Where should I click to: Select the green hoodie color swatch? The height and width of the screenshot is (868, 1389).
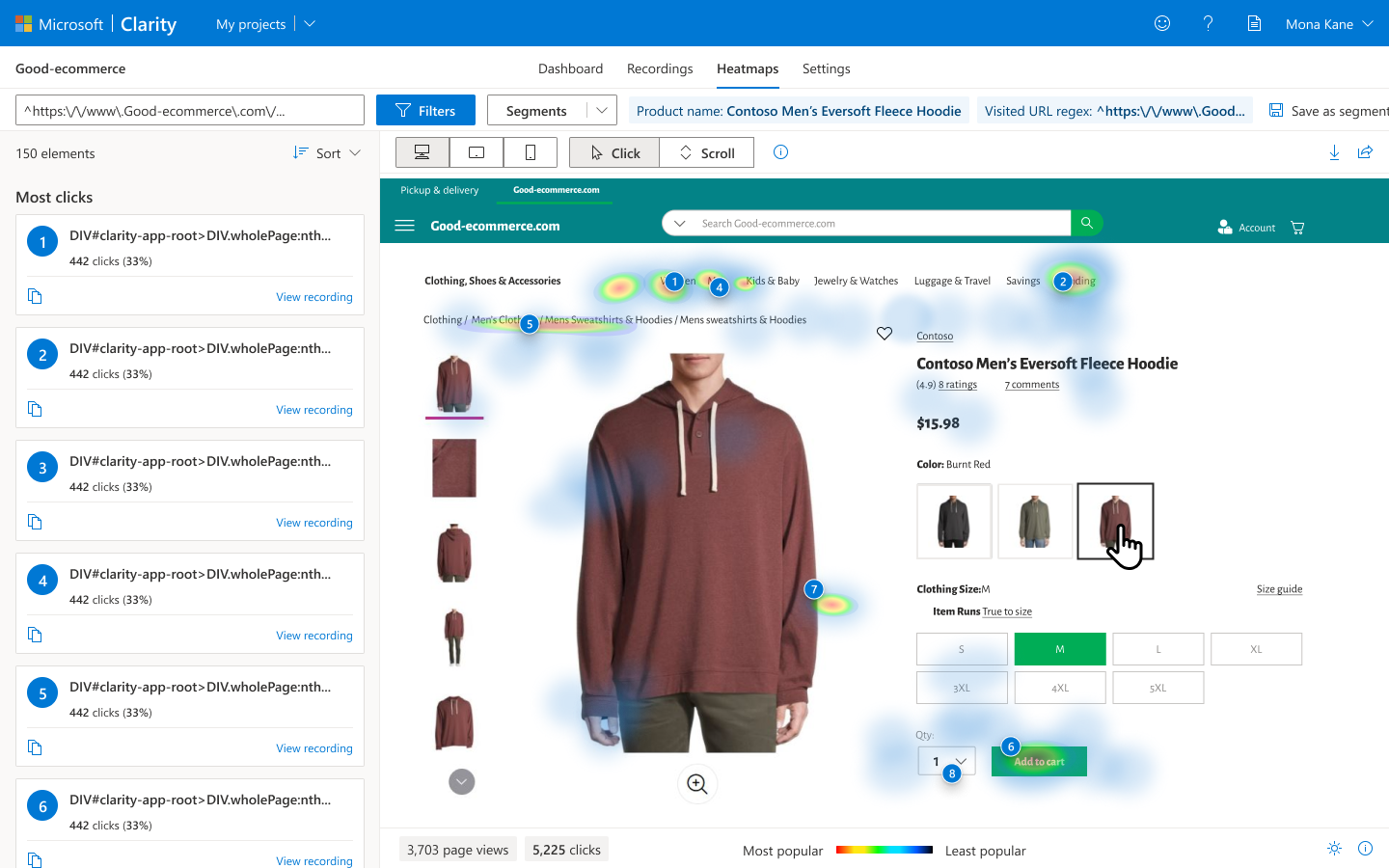coord(1035,521)
